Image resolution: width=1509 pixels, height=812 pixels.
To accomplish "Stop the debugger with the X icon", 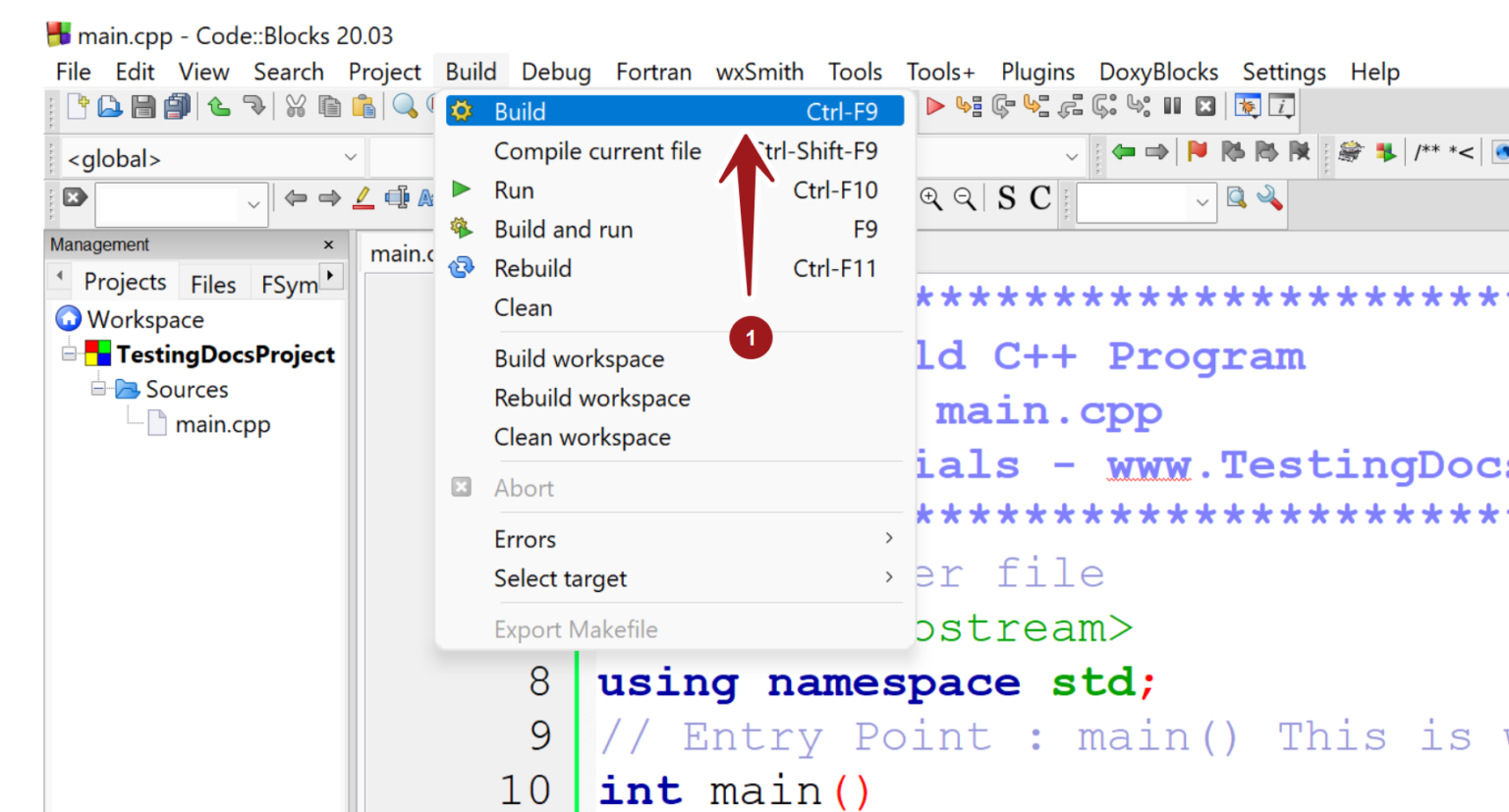I will 1204,106.
